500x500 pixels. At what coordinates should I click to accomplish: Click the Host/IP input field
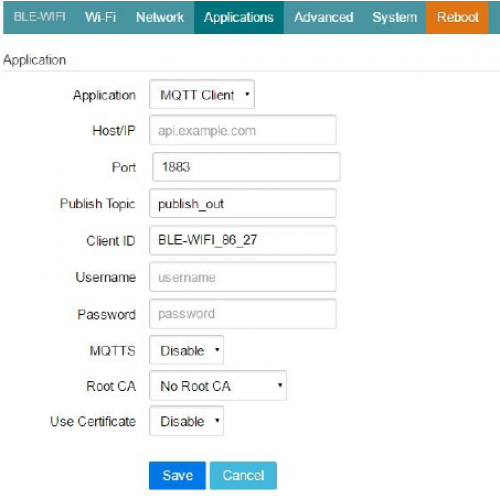[x=243, y=130]
